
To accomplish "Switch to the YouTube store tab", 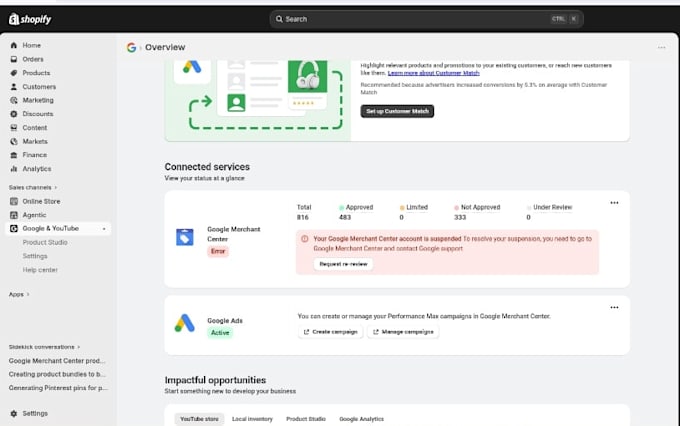I will click(199, 419).
